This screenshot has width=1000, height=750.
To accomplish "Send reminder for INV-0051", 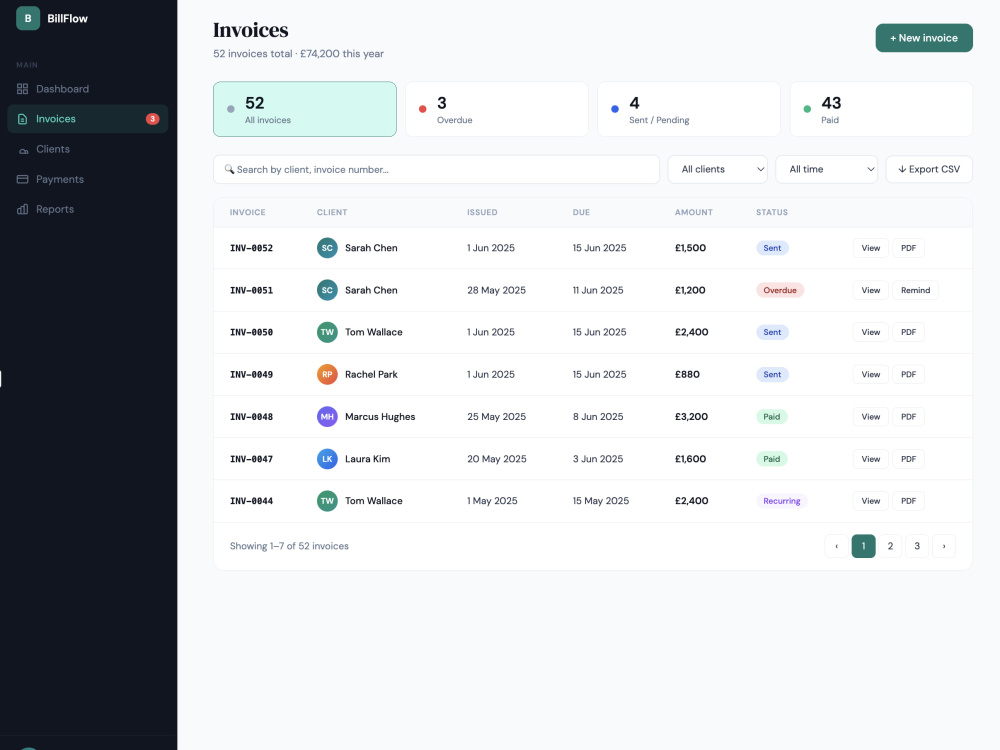I will tap(915, 290).
